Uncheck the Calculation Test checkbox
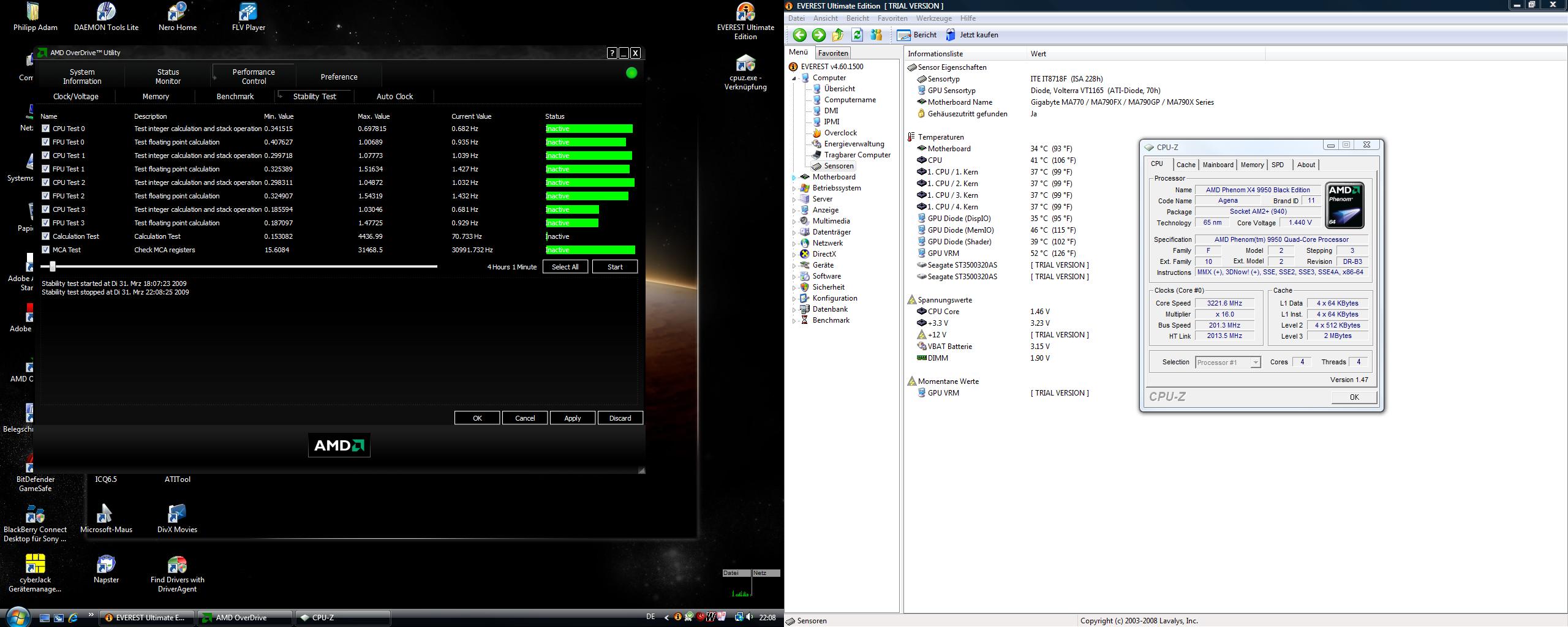 [x=45, y=236]
